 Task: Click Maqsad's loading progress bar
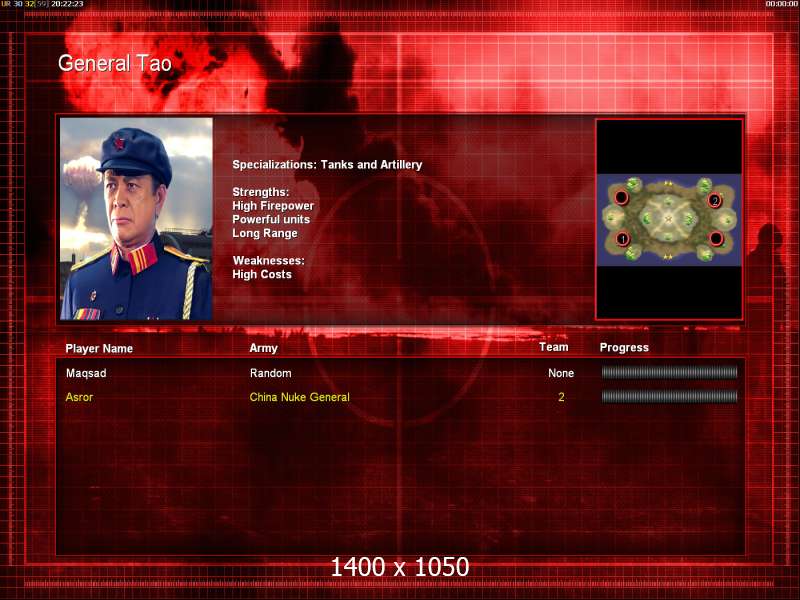point(669,373)
